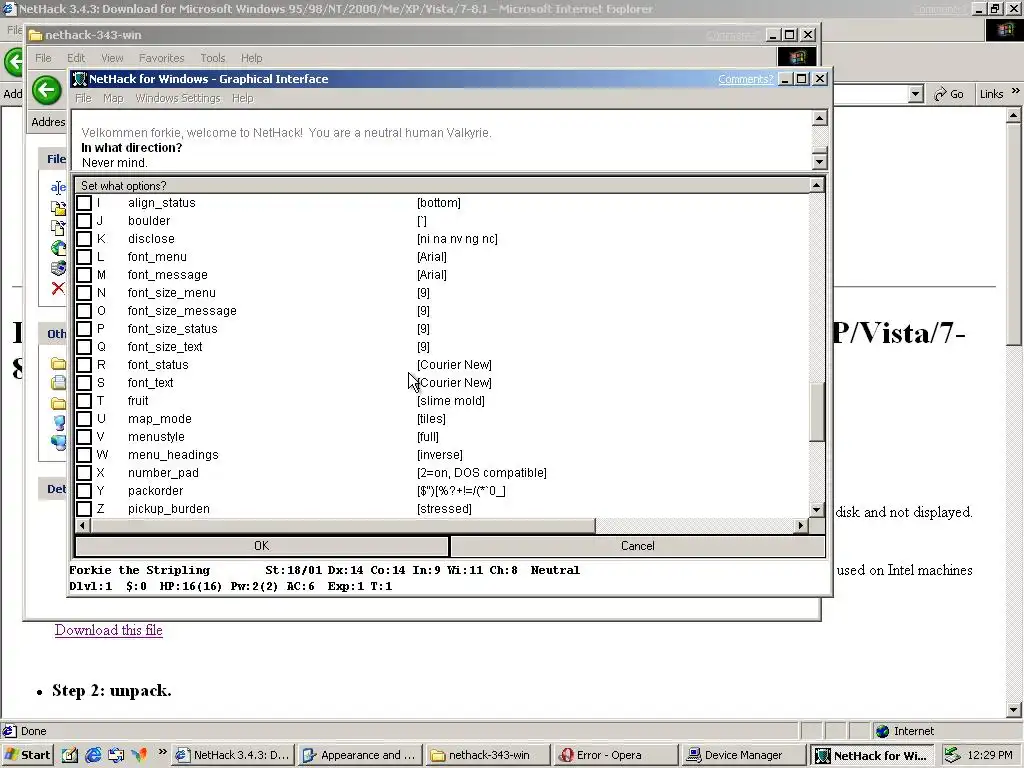Image resolution: width=1024 pixels, height=768 pixels.
Task: Click the third quick launch icon
Action: coord(116,755)
